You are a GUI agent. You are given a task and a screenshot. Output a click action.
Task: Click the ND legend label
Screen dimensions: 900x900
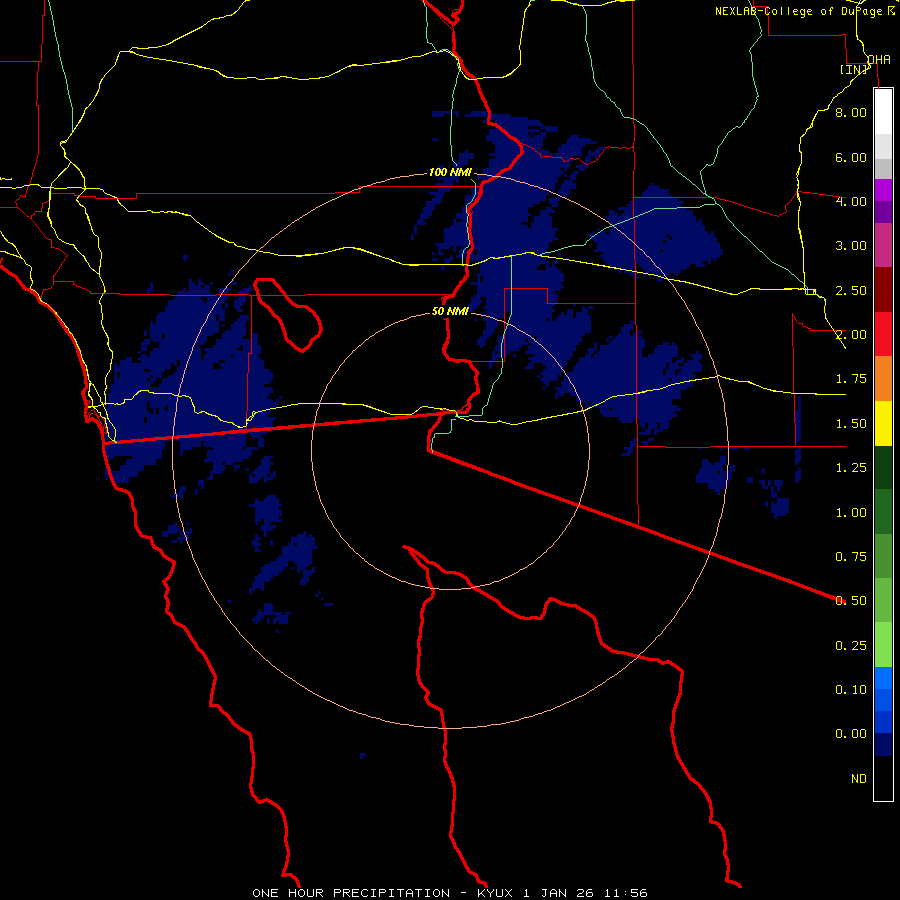tap(859, 779)
